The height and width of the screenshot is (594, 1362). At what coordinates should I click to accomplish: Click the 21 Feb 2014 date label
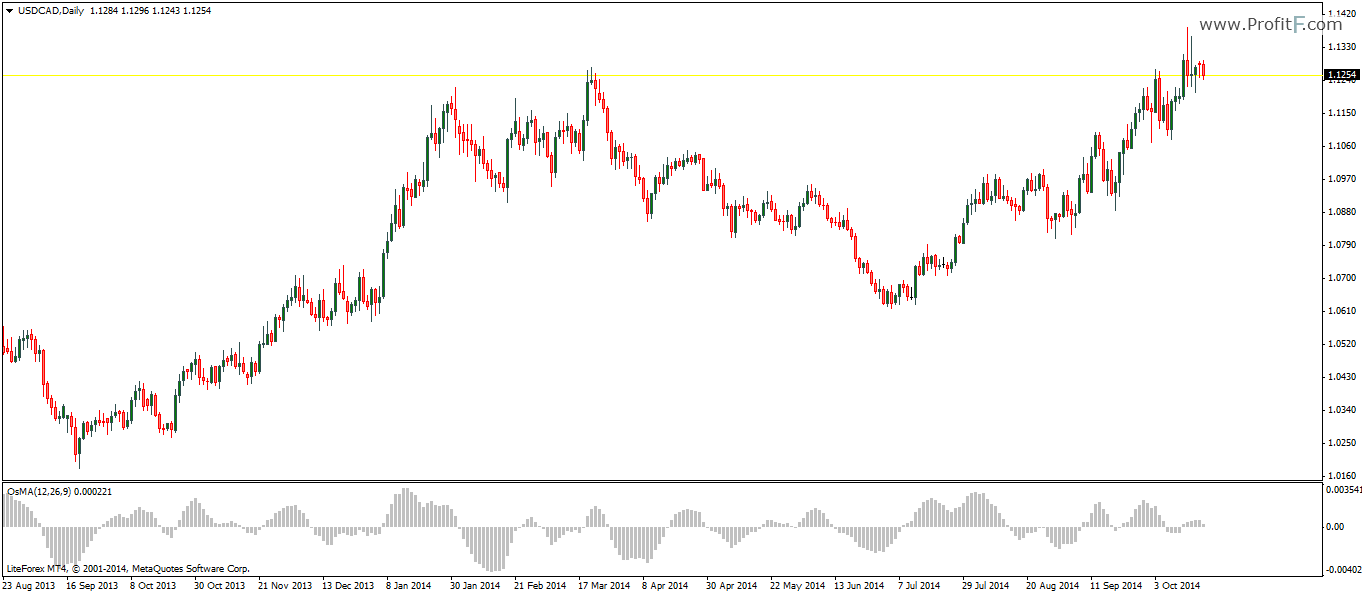pos(539,586)
